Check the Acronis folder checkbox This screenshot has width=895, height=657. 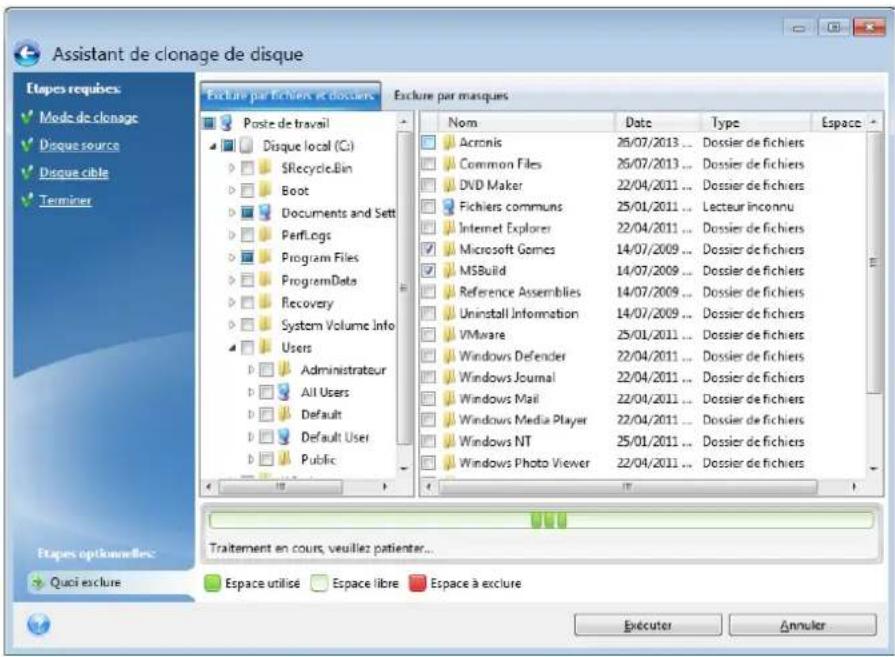point(428,142)
